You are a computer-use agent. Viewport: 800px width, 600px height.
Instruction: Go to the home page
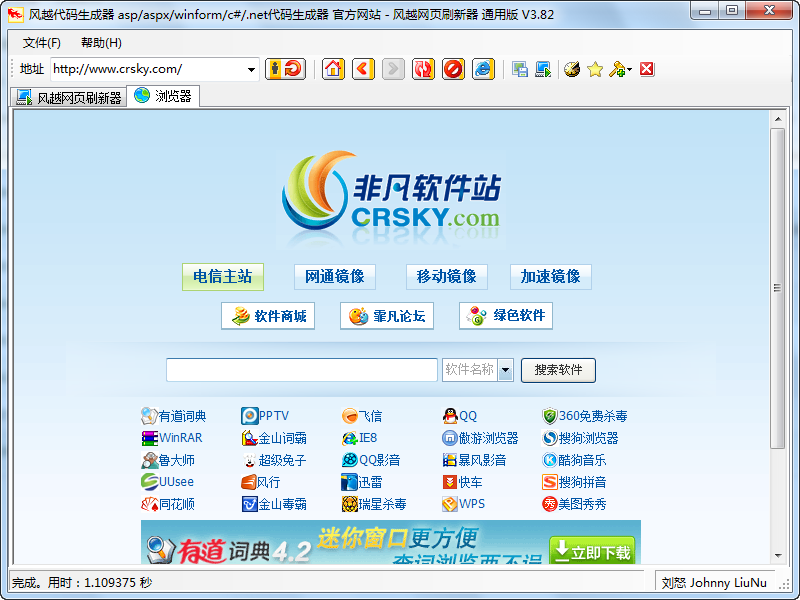click(x=333, y=69)
